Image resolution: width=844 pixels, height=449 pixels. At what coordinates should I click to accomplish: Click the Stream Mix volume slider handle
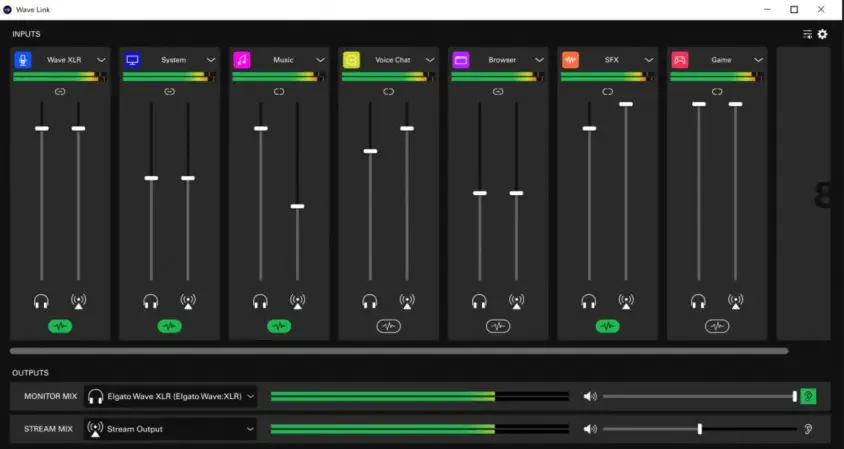click(x=700, y=429)
